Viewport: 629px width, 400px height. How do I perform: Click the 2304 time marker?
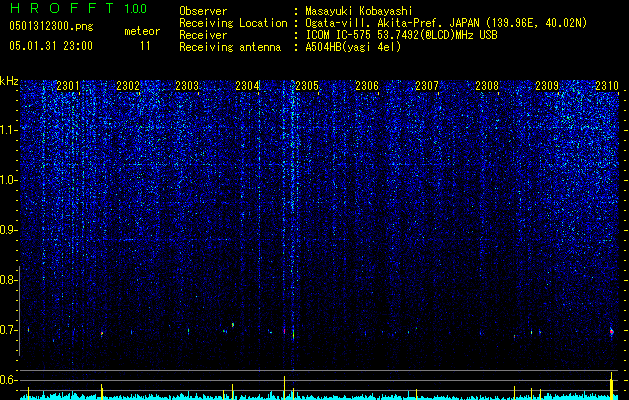pos(247,85)
